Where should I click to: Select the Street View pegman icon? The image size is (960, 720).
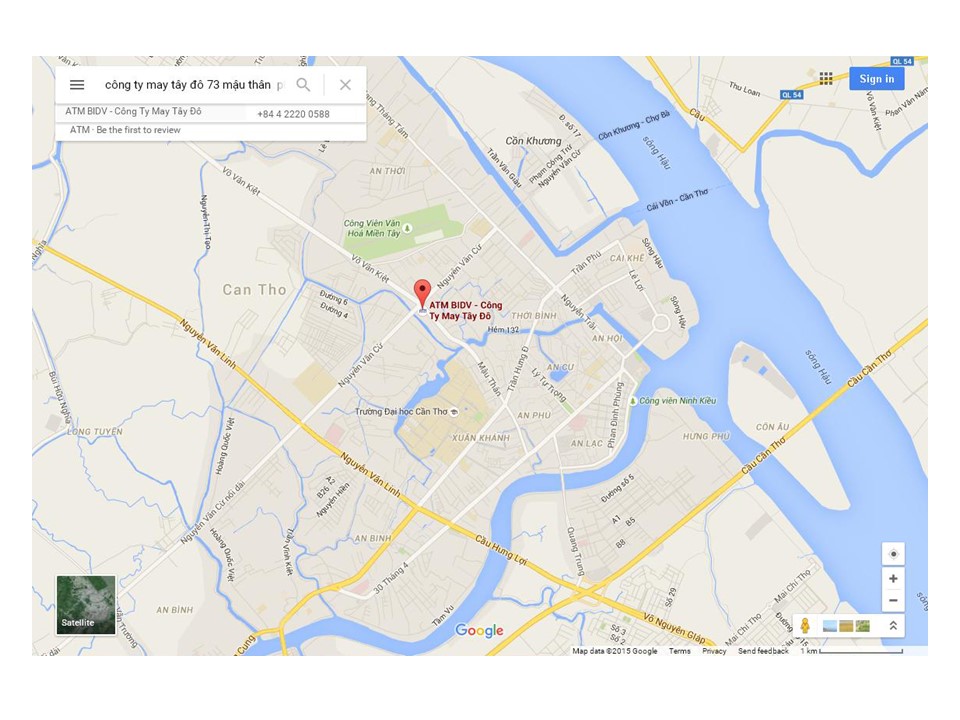click(x=805, y=626)
